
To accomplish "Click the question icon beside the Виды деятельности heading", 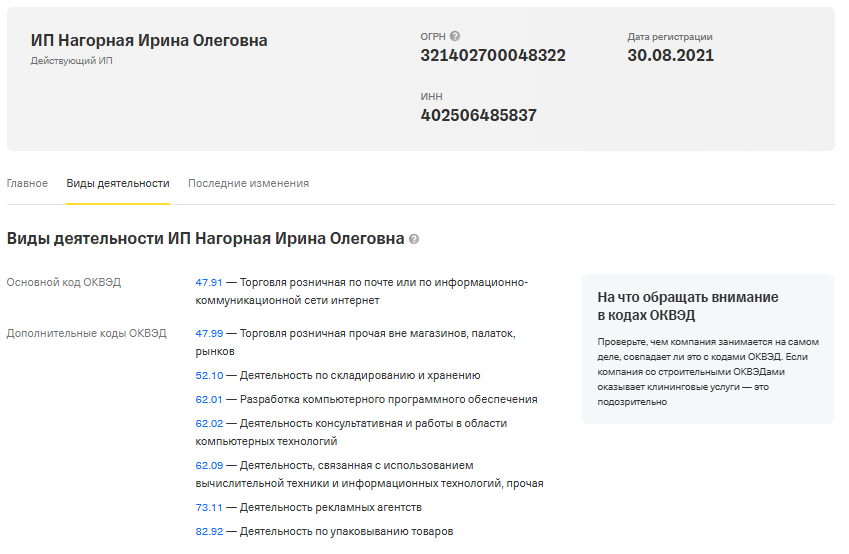I will (414, 239).
